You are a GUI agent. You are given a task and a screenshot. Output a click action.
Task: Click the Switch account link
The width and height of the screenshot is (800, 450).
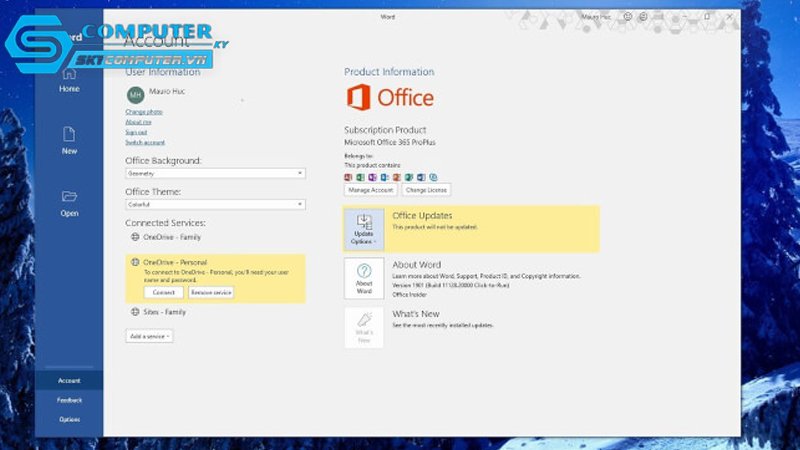[x=145, y=142]
